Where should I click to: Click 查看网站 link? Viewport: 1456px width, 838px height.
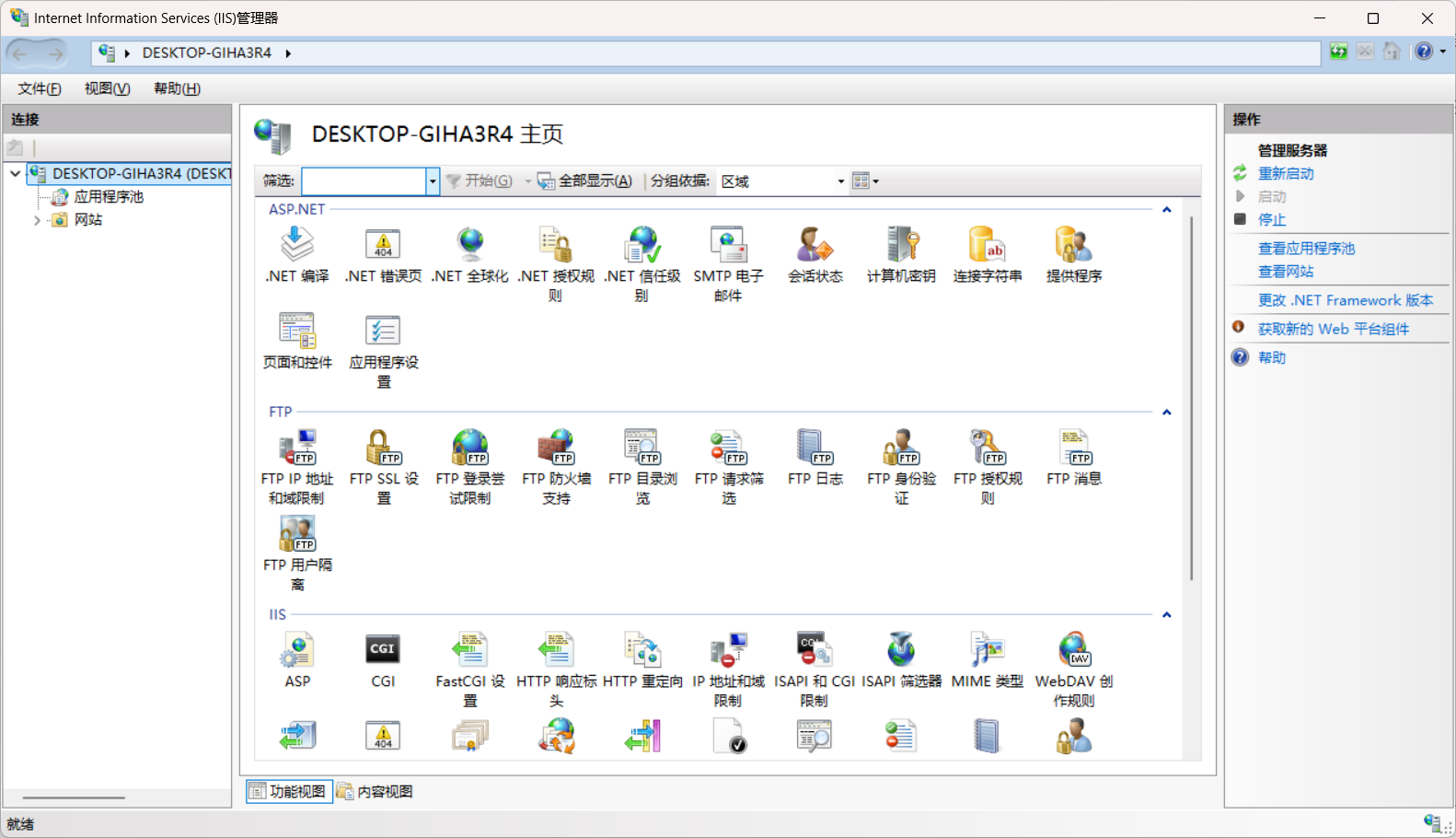click(1286, 272)
